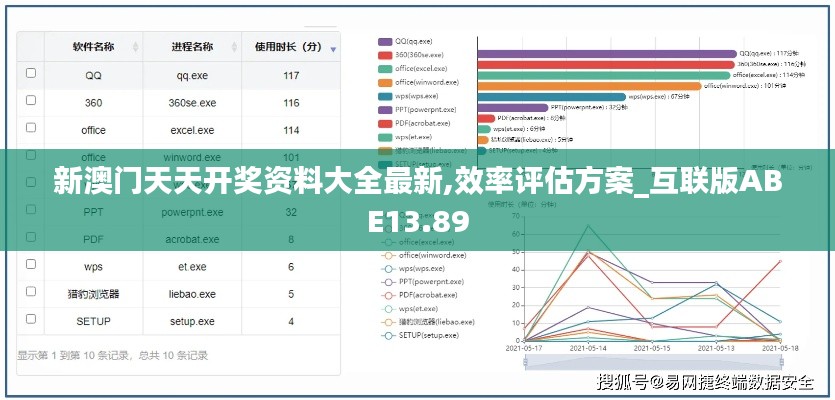The width and height of the screenshot is (835, 400).
Task: Grab the left handle of data zoom slider
Action: [x=526, y=363]
